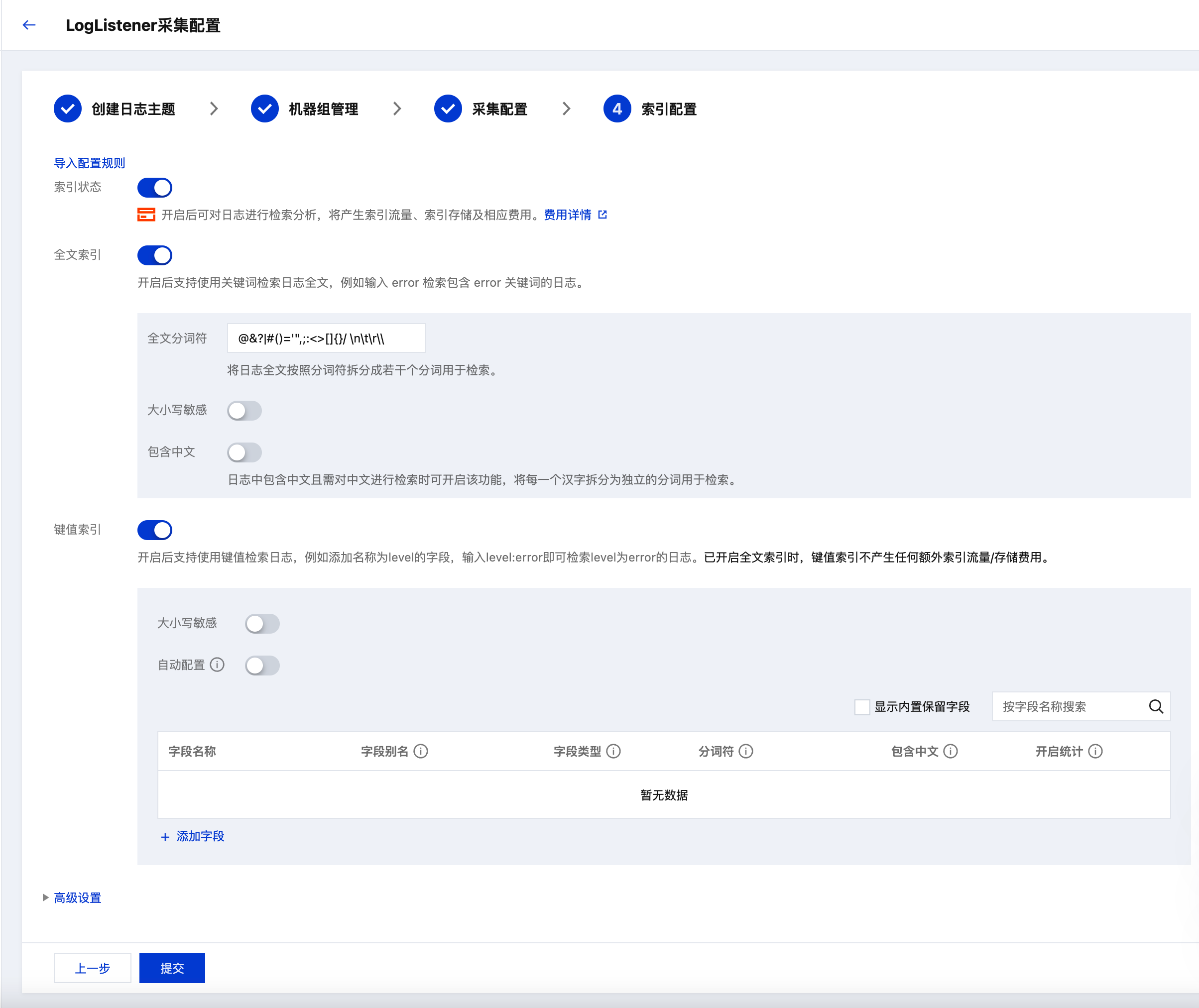Click the step 4 索引配置 number icon
The height and width of the screenshot is (1008, 1199).
point(617,109)
